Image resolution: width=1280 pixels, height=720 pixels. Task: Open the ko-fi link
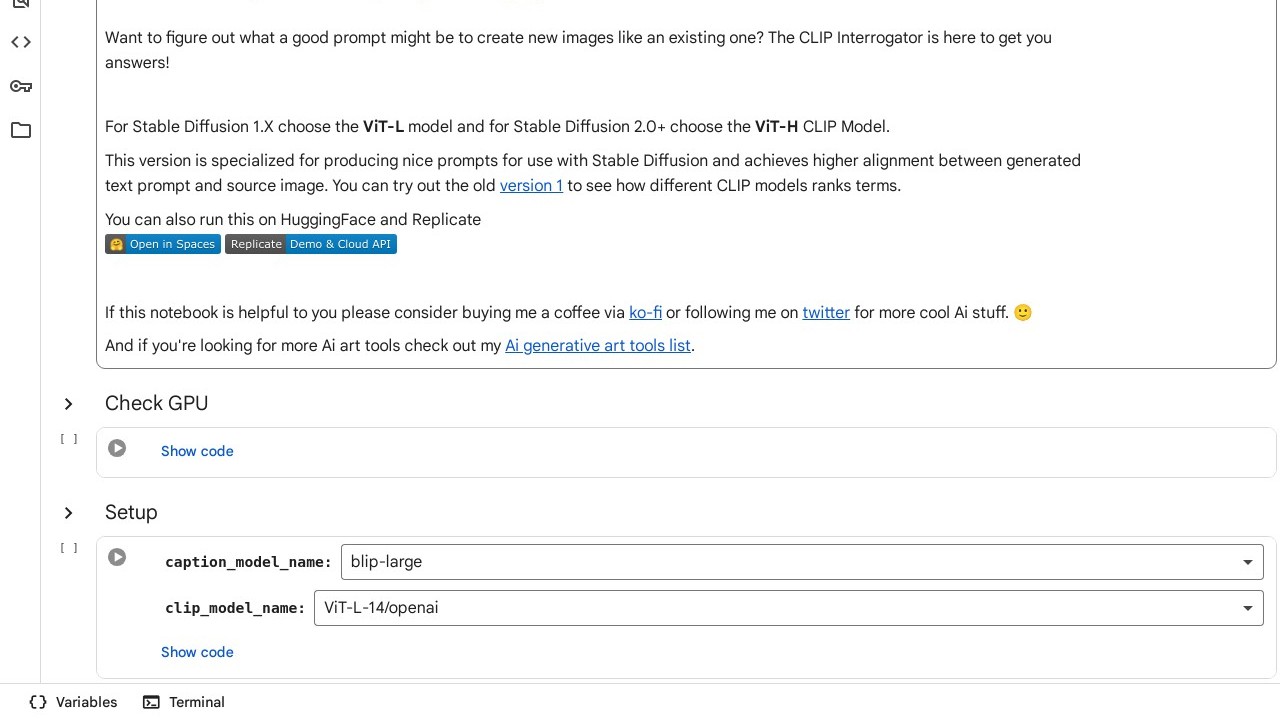645,313
